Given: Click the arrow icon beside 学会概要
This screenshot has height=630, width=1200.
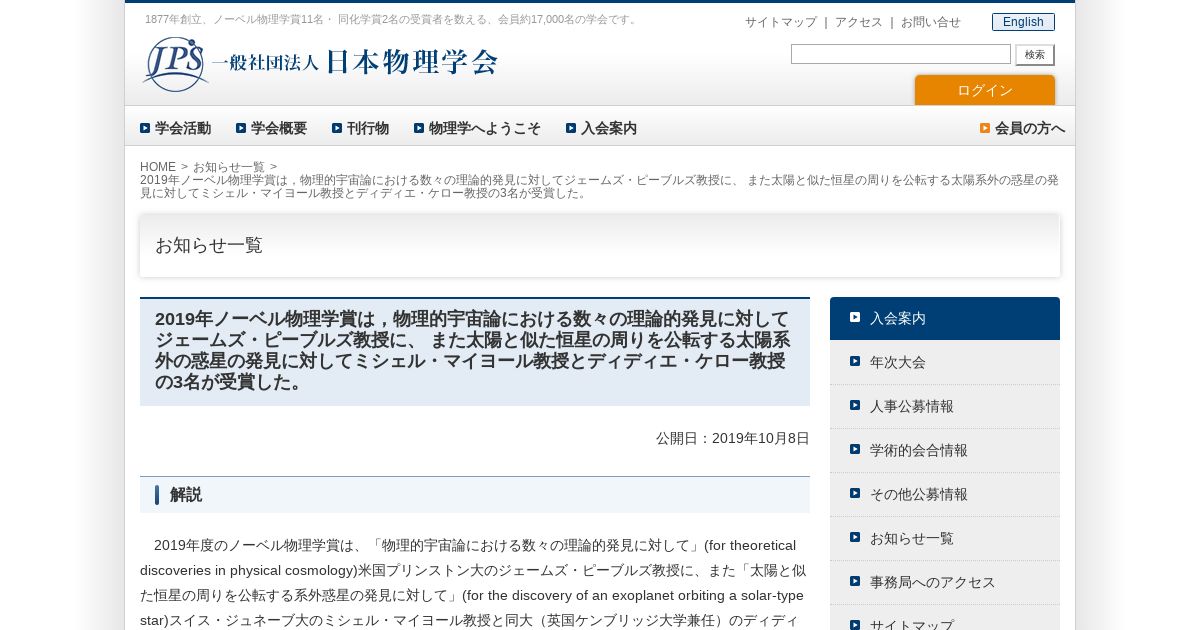Looking at the screenshot, I should pos(241,128).
